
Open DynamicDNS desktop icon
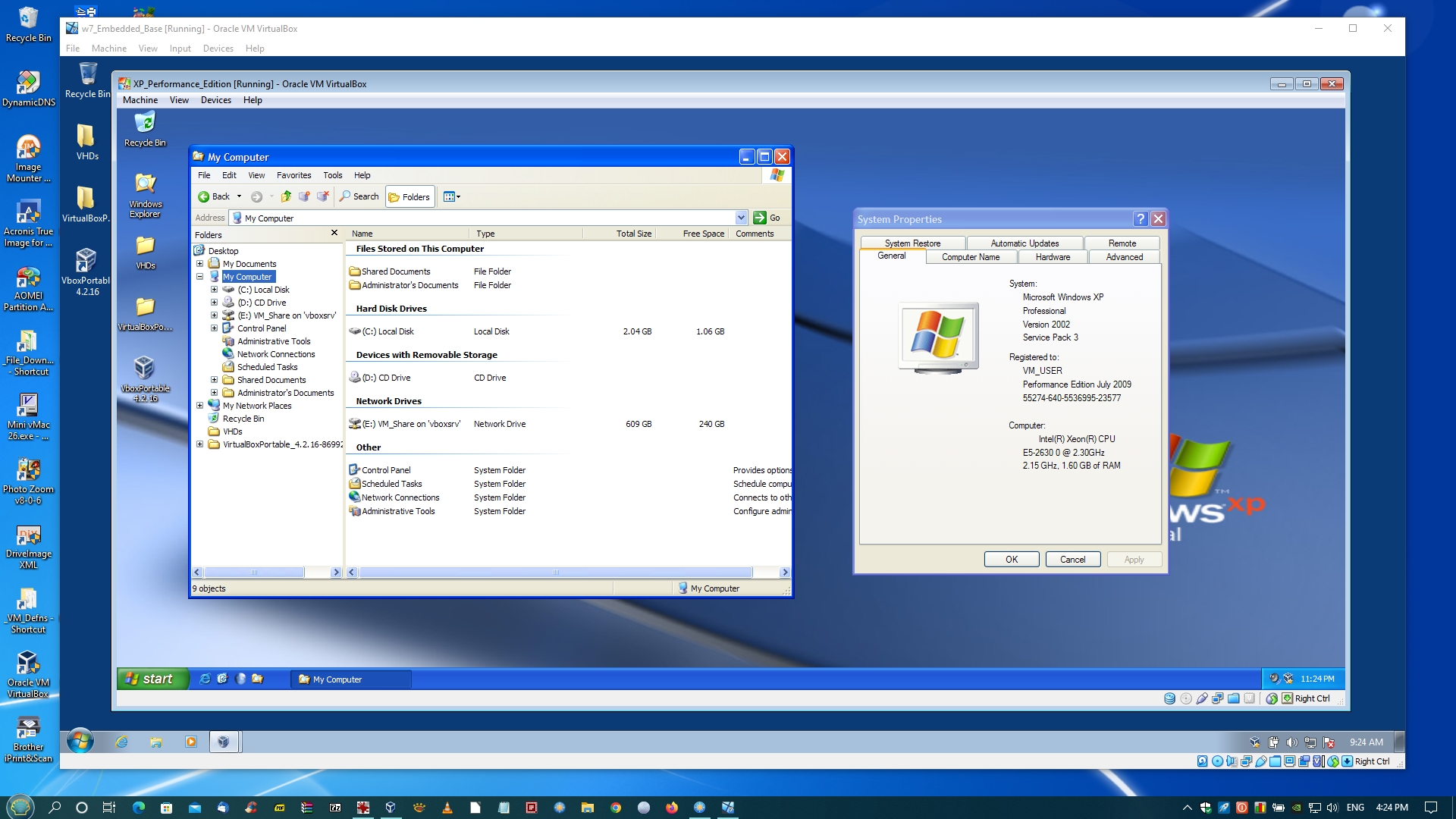coord(28,89)
